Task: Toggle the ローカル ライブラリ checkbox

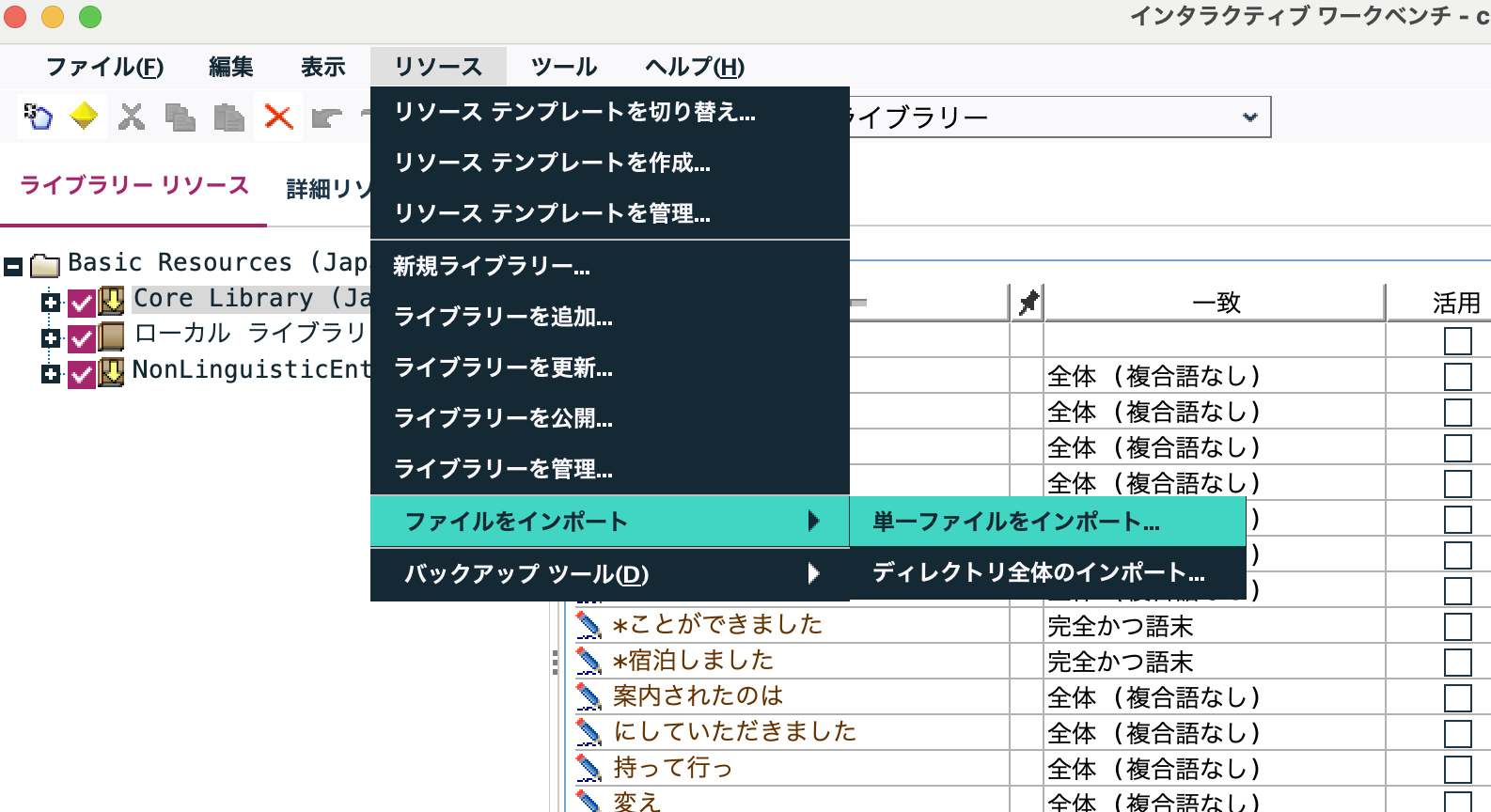Action: pyautogui.click(x=82, y=338)
